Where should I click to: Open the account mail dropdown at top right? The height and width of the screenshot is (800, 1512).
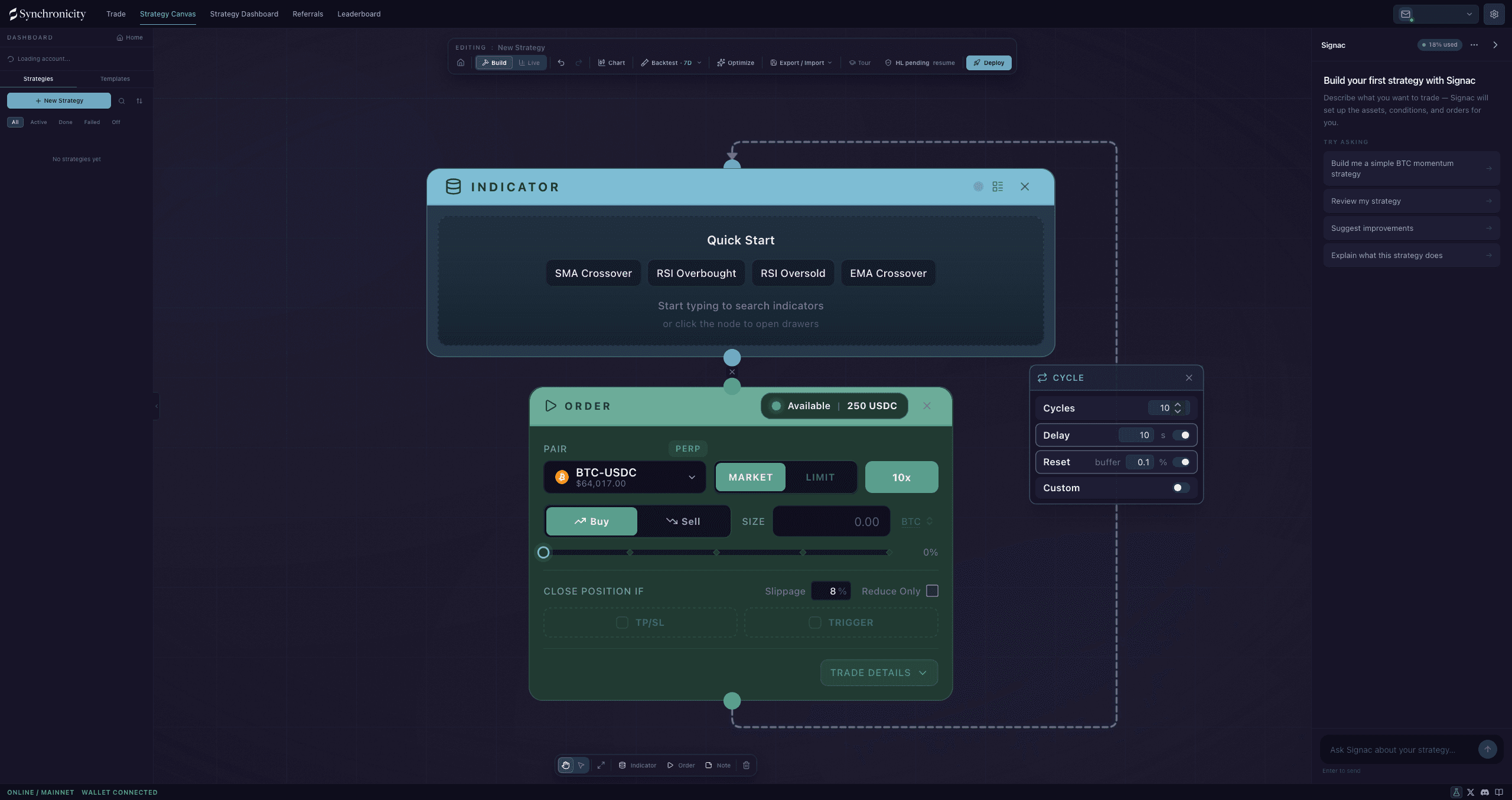(x=1435, y=14)
